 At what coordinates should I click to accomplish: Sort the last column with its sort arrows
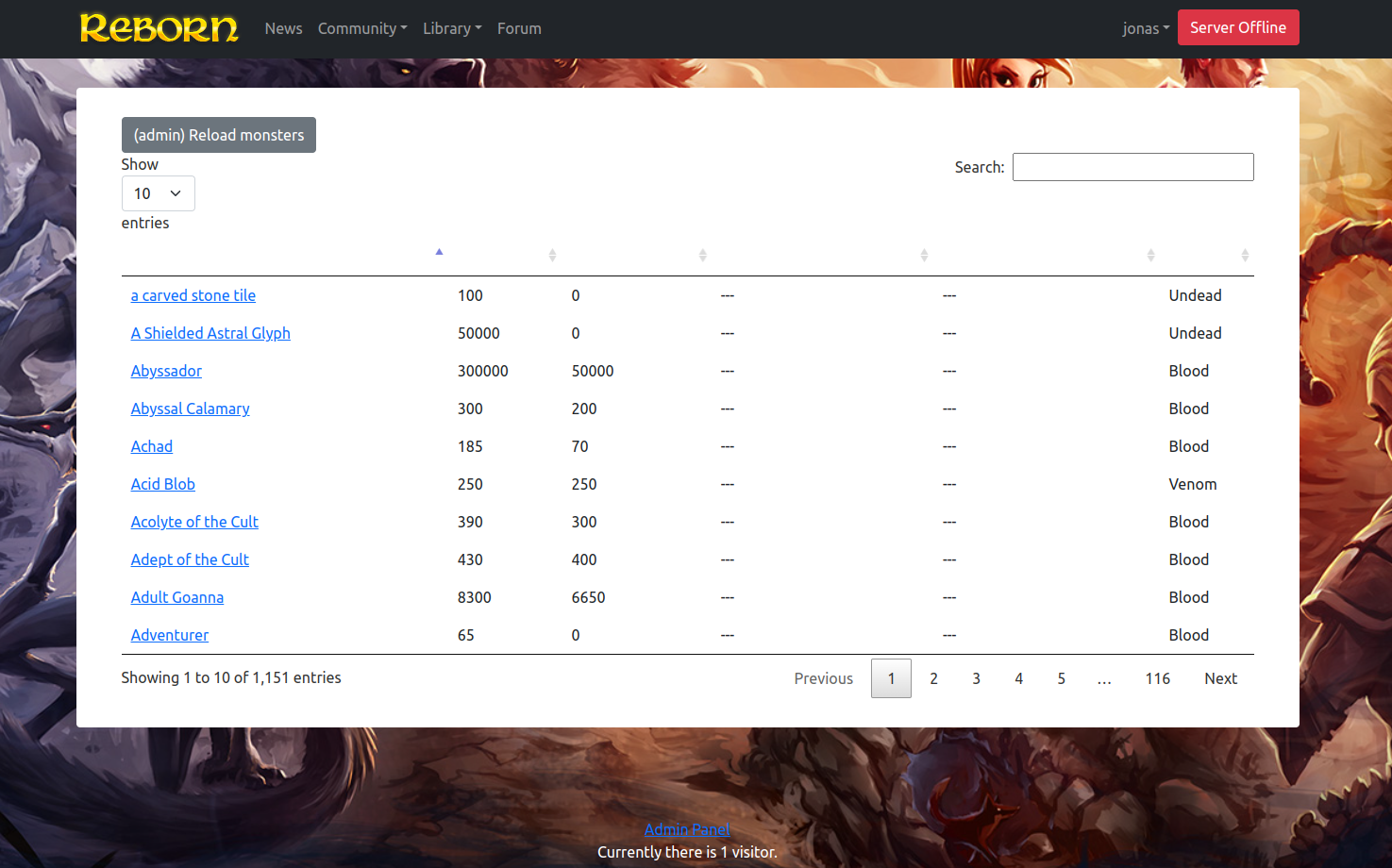pos(1245,254)
